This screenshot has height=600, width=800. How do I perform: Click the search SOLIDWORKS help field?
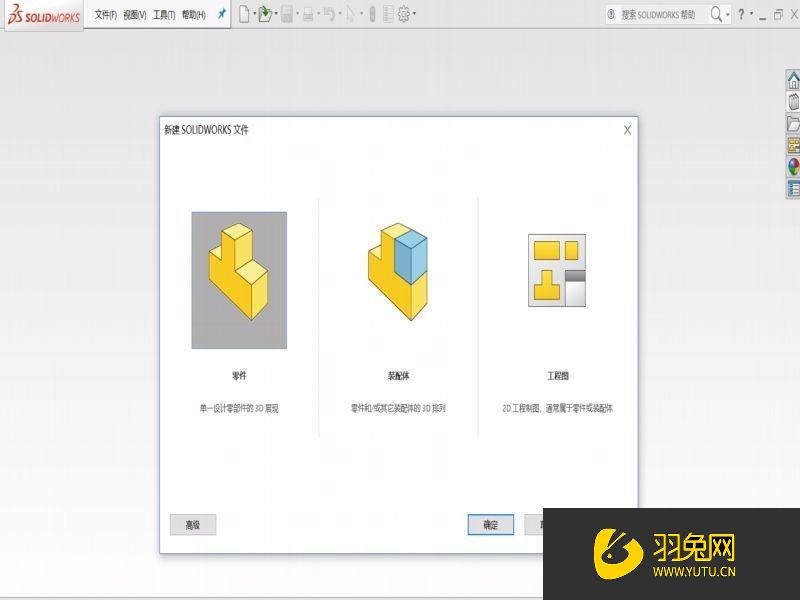point(658,15)
